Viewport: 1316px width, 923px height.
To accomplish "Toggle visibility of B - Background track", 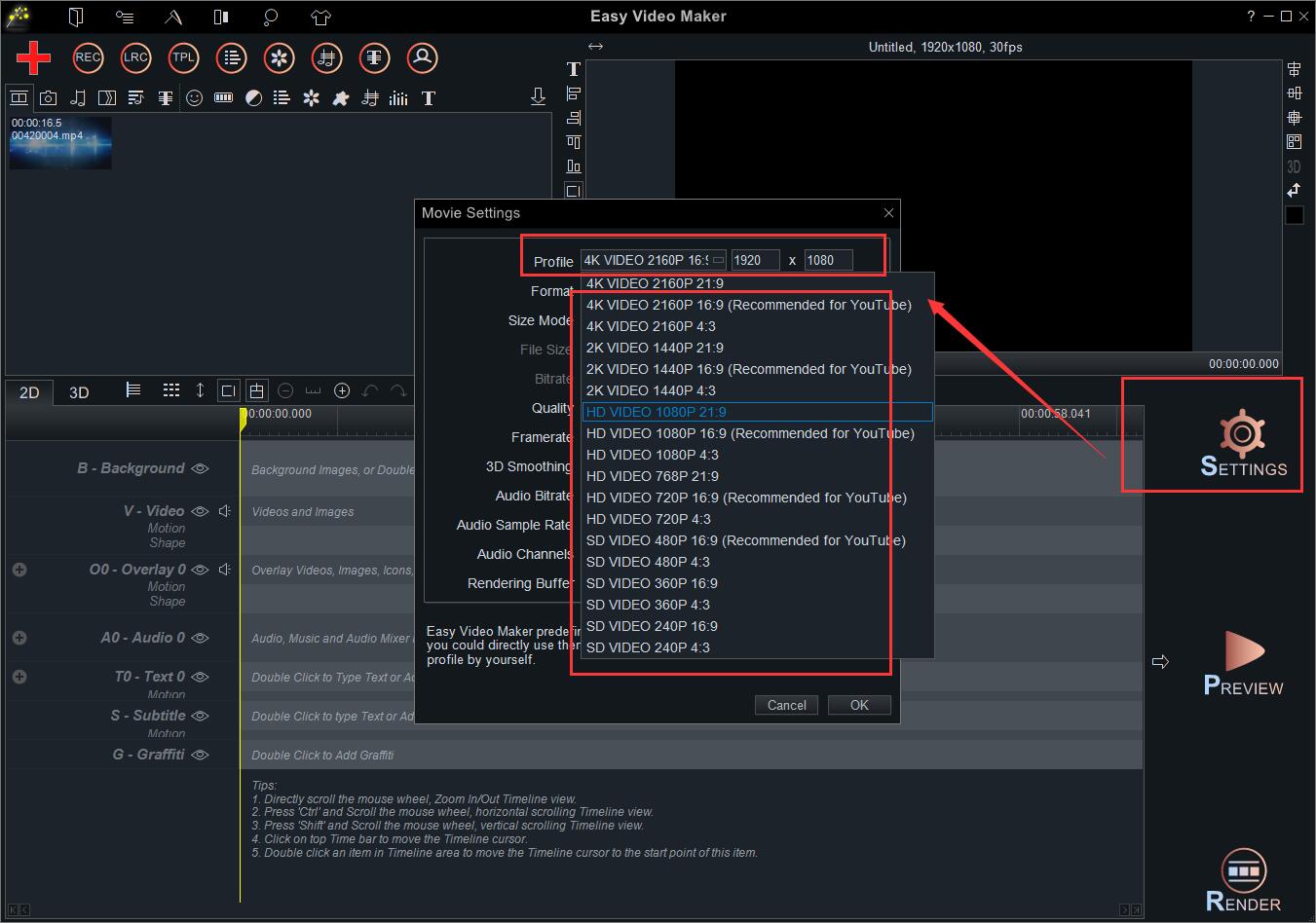I will pos(201,468).
